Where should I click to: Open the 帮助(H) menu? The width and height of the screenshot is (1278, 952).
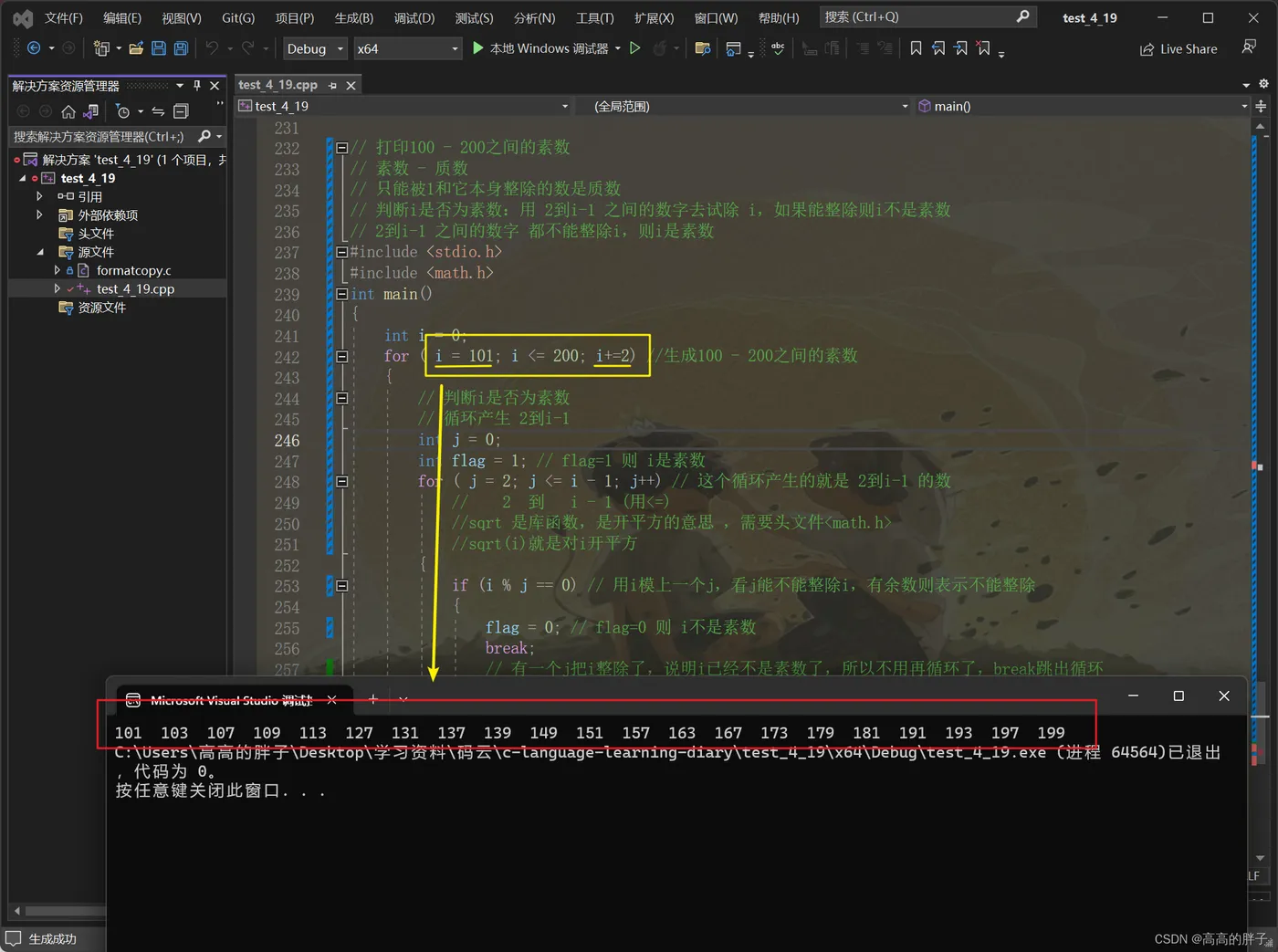click(x=779, y=17)
